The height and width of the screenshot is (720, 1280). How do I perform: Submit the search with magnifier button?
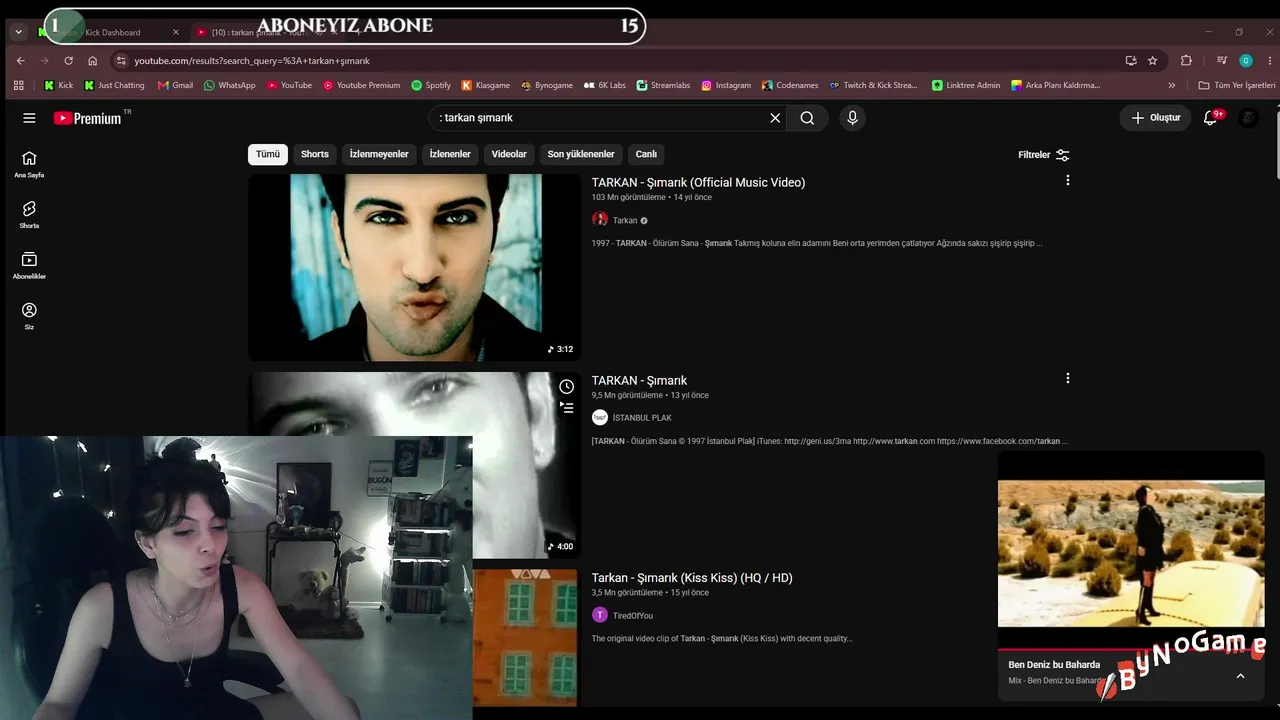[x=807, y=118]
